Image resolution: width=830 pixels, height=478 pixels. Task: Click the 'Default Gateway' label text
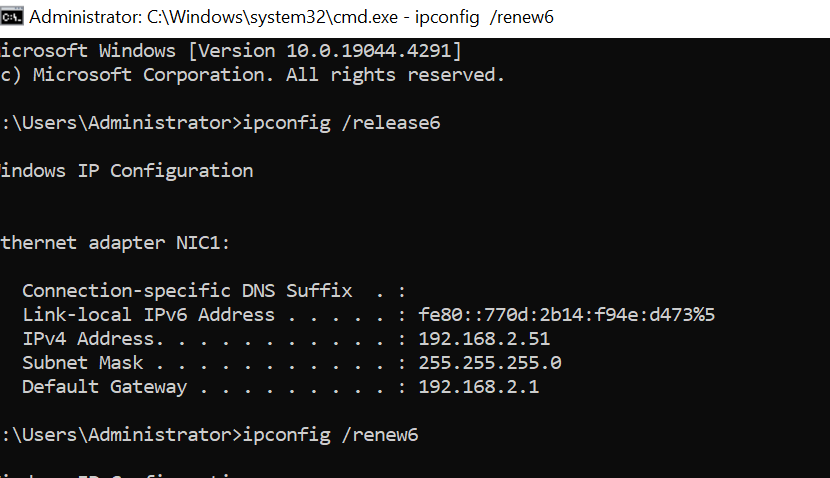(104, 387)
